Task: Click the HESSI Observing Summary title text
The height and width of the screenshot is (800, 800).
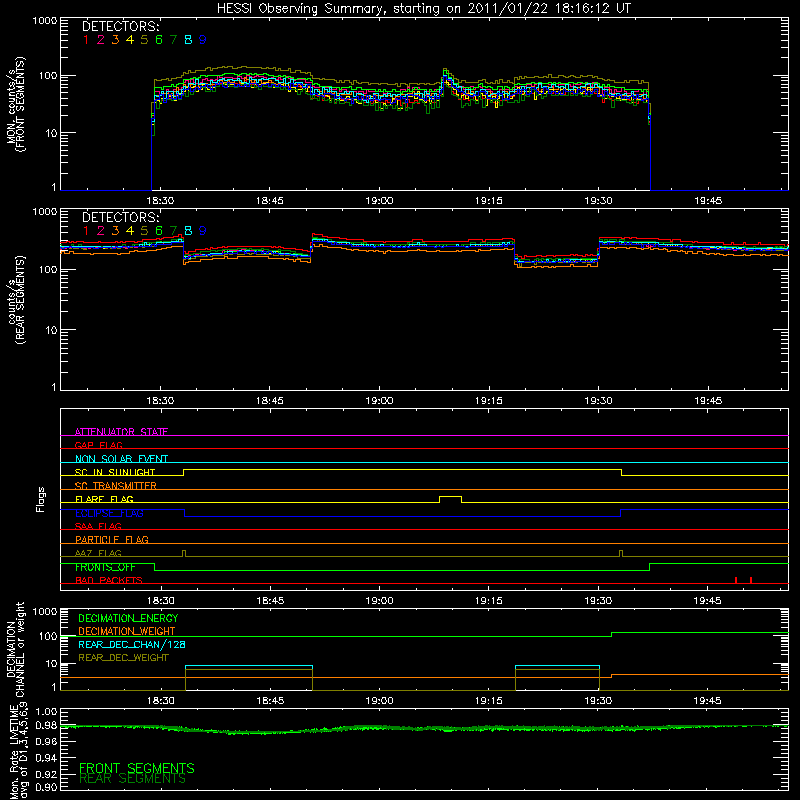Action: (x=424, y=9)
